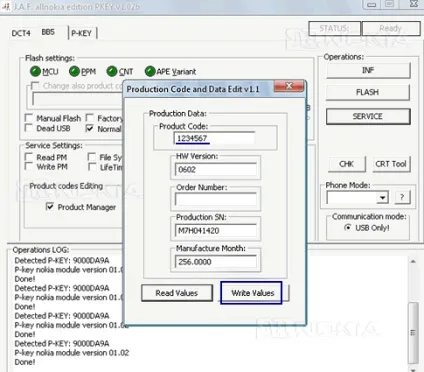
Task: Toggle the APE Variant green indicator
Action: (x=150, y=71)
